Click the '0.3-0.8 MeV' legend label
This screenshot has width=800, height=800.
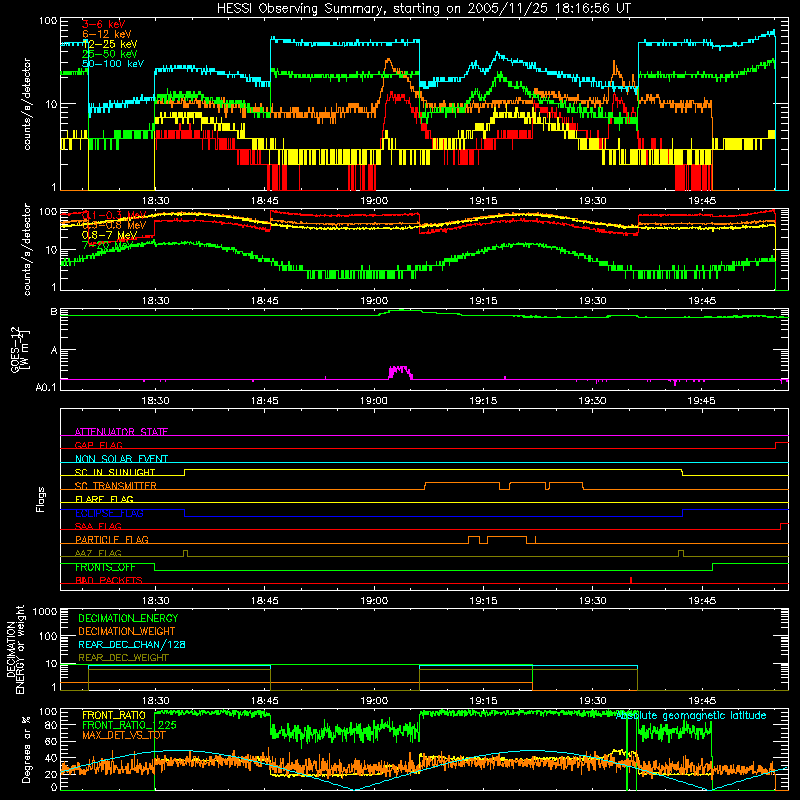(x=114, y=225)
